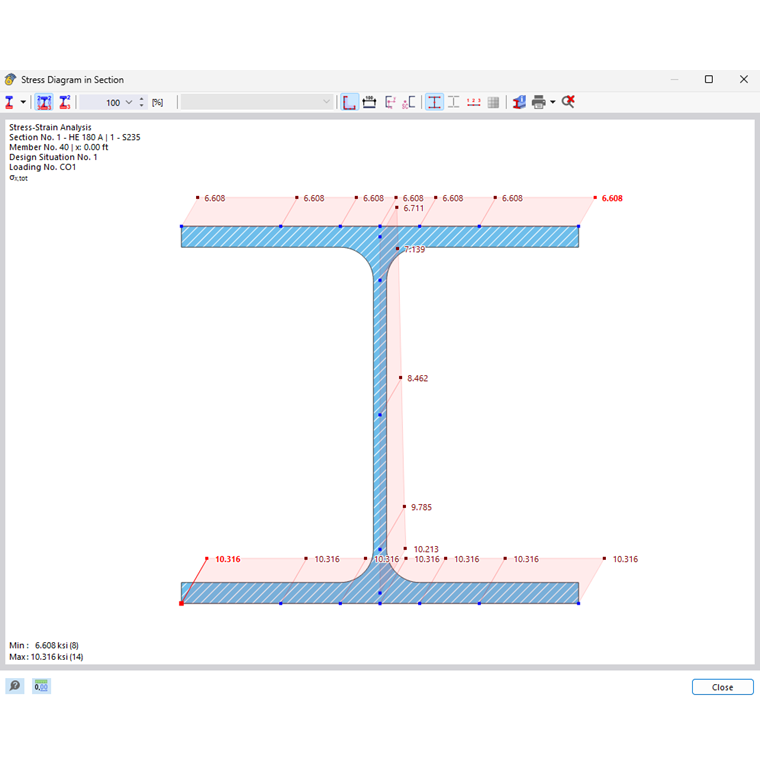Click the stress point numbering icon
760x772 pixels.
click(x=474, y=102)
